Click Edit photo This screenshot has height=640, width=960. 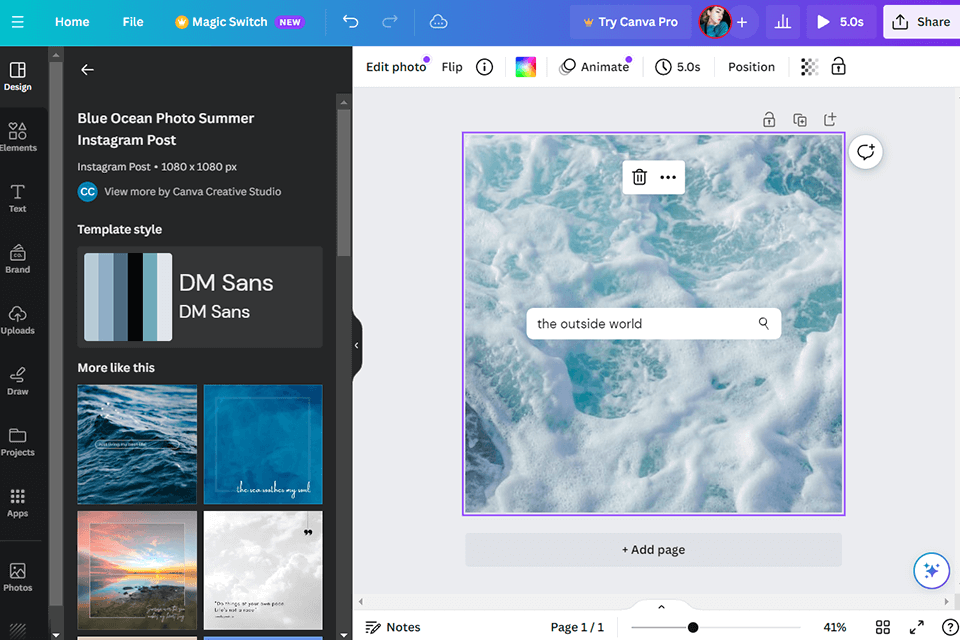(x=396, y=67)
